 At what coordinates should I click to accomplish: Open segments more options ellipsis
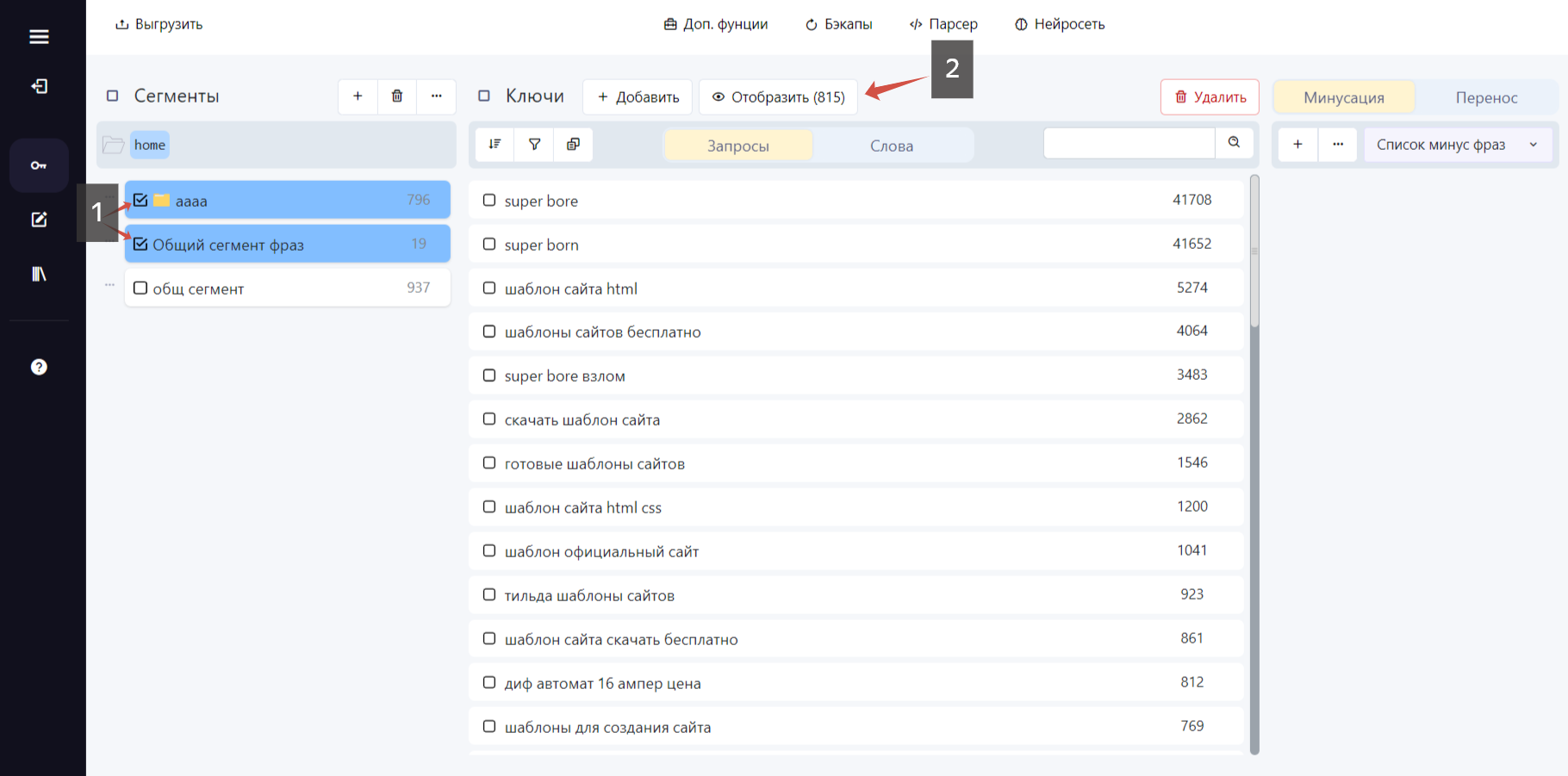click(x=437, y=96)
